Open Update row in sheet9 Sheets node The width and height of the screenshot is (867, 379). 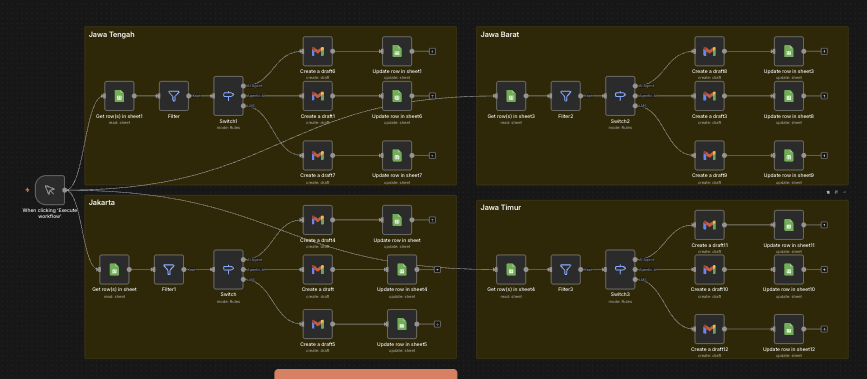789,155
